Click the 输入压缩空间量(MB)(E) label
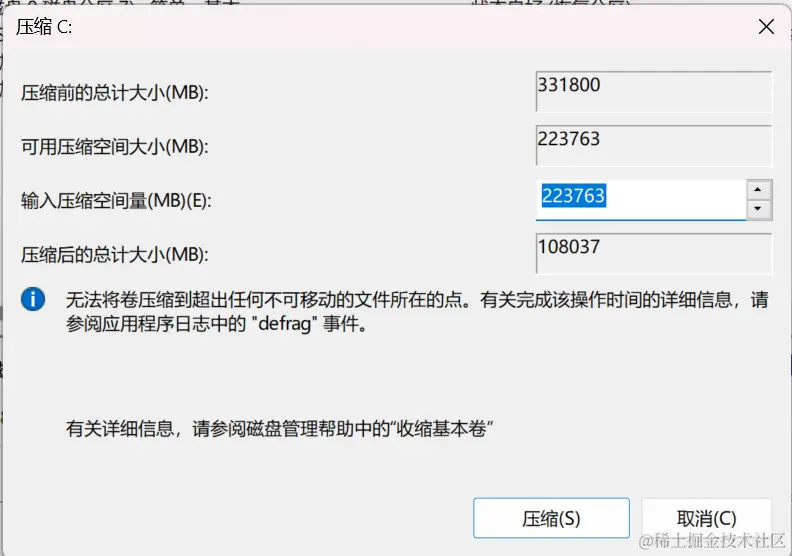792x556 pixels. point(116,201)
